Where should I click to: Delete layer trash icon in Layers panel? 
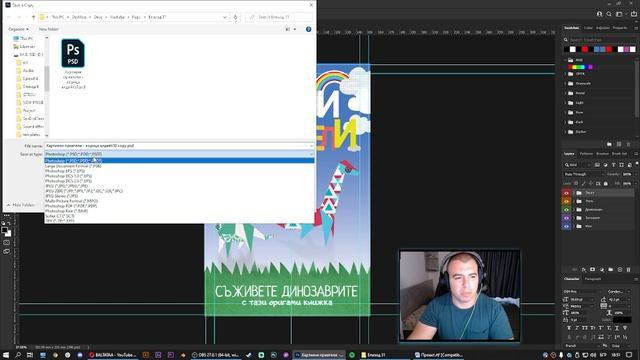coord(629,270)
